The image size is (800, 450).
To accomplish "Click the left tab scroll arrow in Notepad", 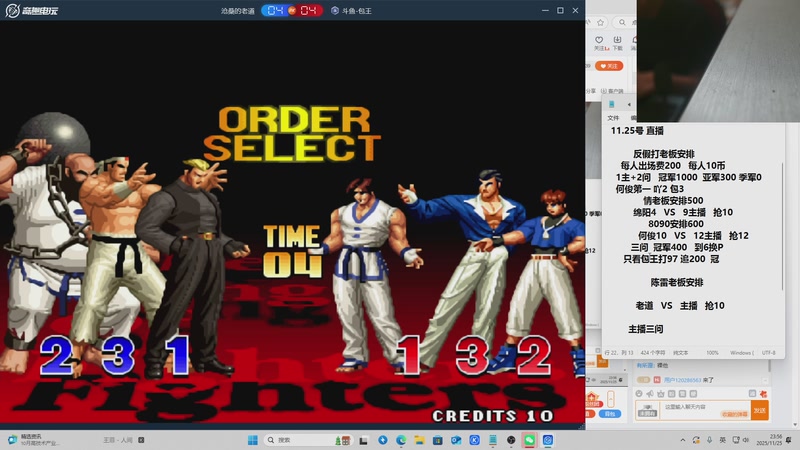I will (x=629, y=104).
